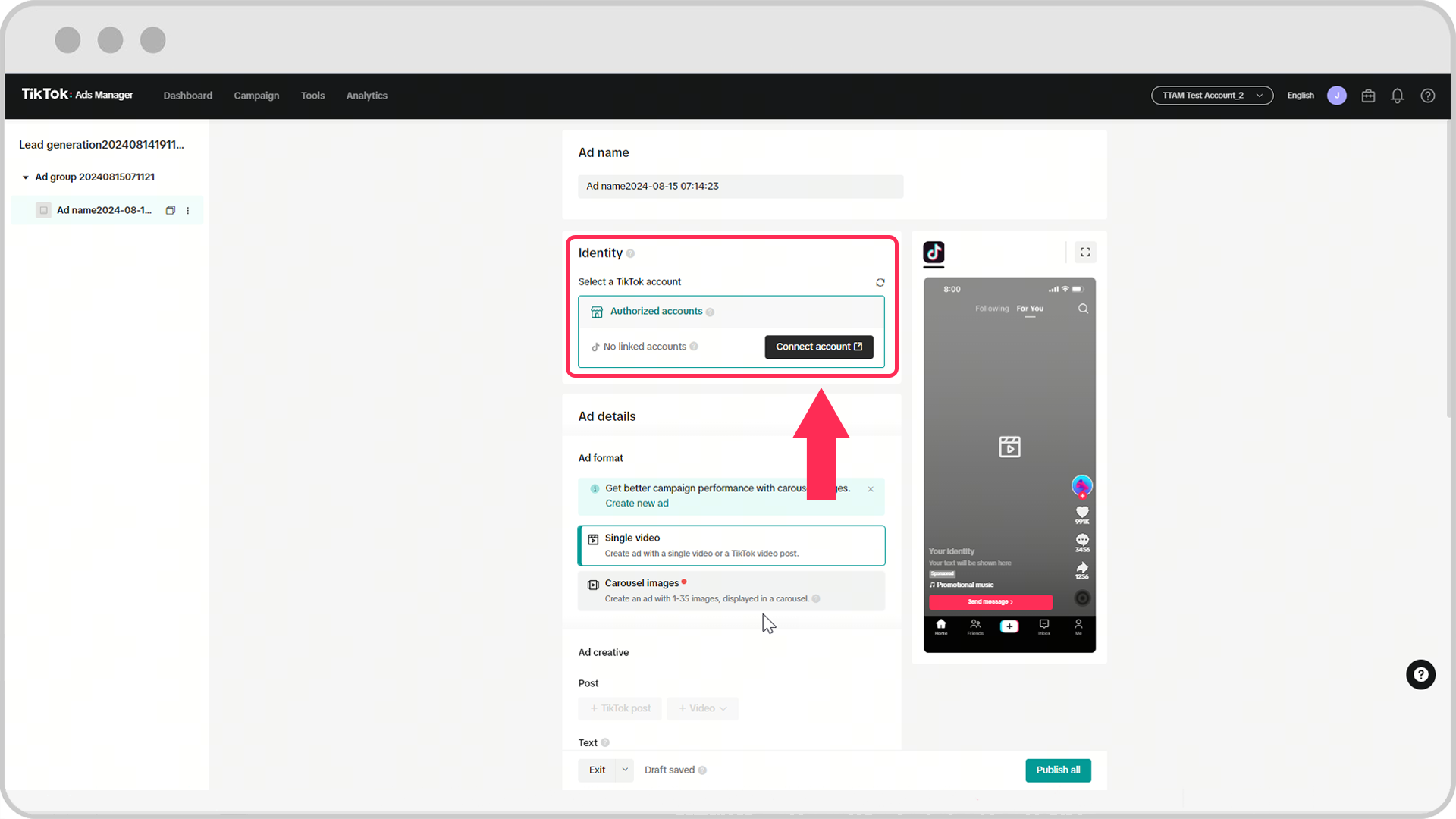Click the fullscreen expand icon on preview

tap(1086, 252)
